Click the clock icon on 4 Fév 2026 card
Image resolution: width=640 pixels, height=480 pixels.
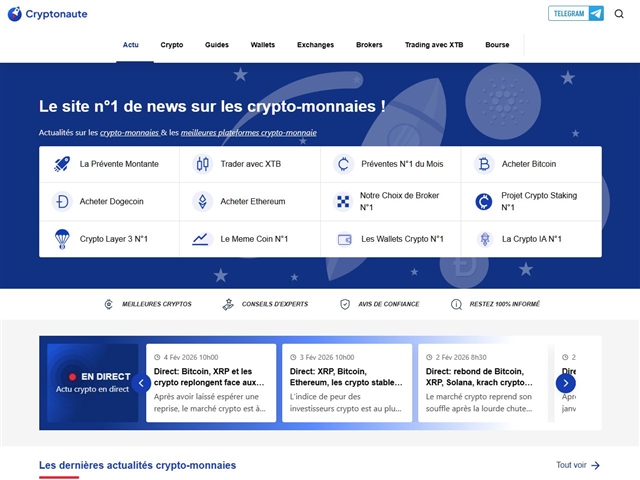157,357
